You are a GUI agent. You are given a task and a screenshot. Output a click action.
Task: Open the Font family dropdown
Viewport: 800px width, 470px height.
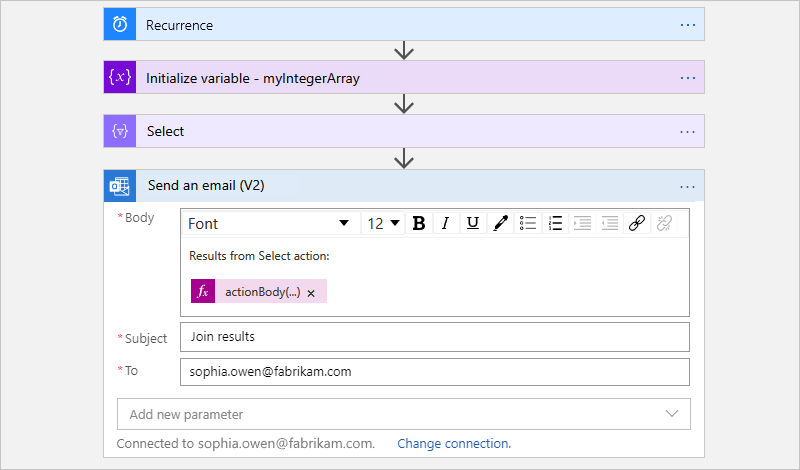pos(269,223)
